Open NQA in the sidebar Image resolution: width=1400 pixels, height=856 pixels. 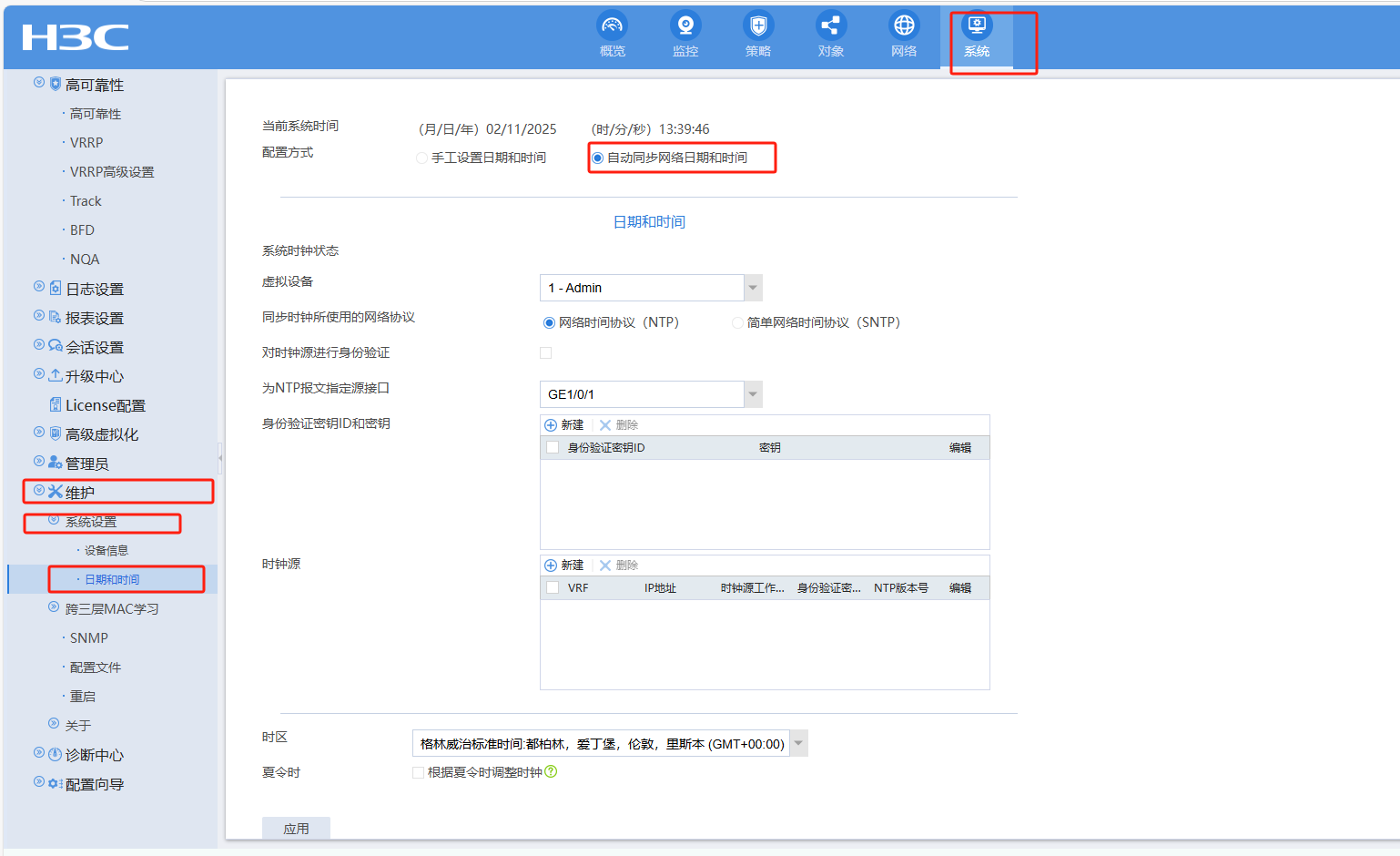(x=85, y=260)
